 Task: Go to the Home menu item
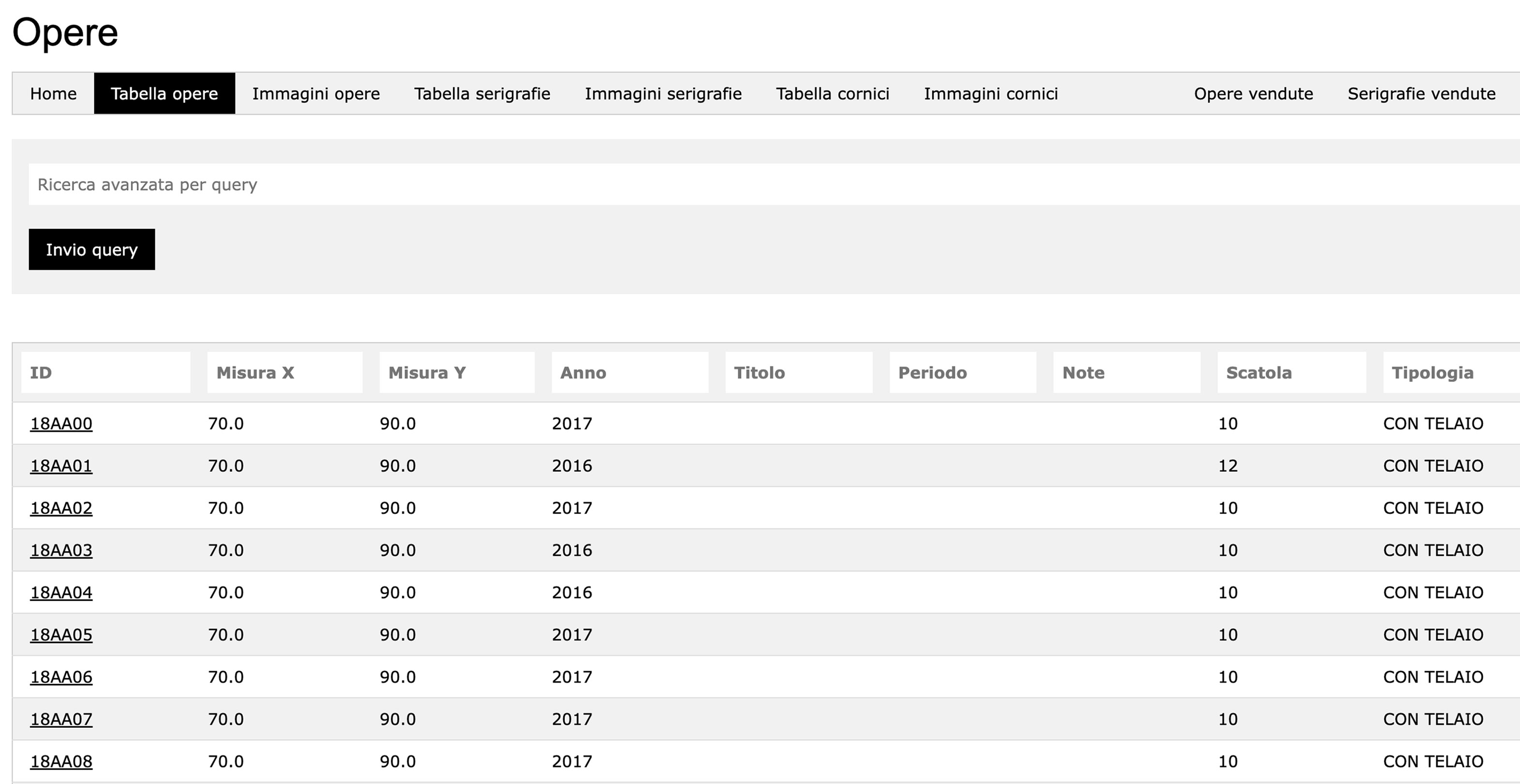tap(53, 94)
